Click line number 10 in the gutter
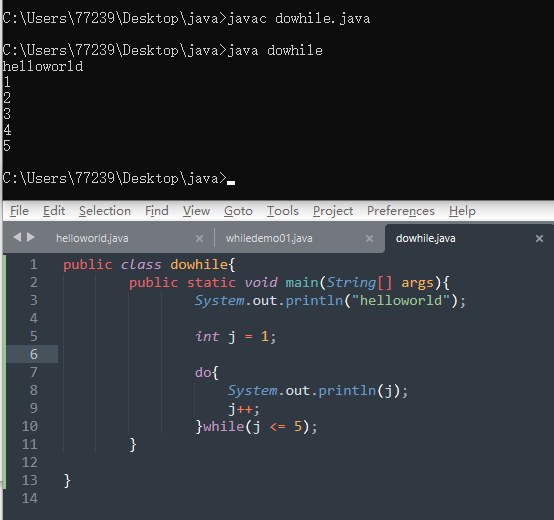This screenshot has width=554, height=520. pyautogui.click(x=30, y=426)
